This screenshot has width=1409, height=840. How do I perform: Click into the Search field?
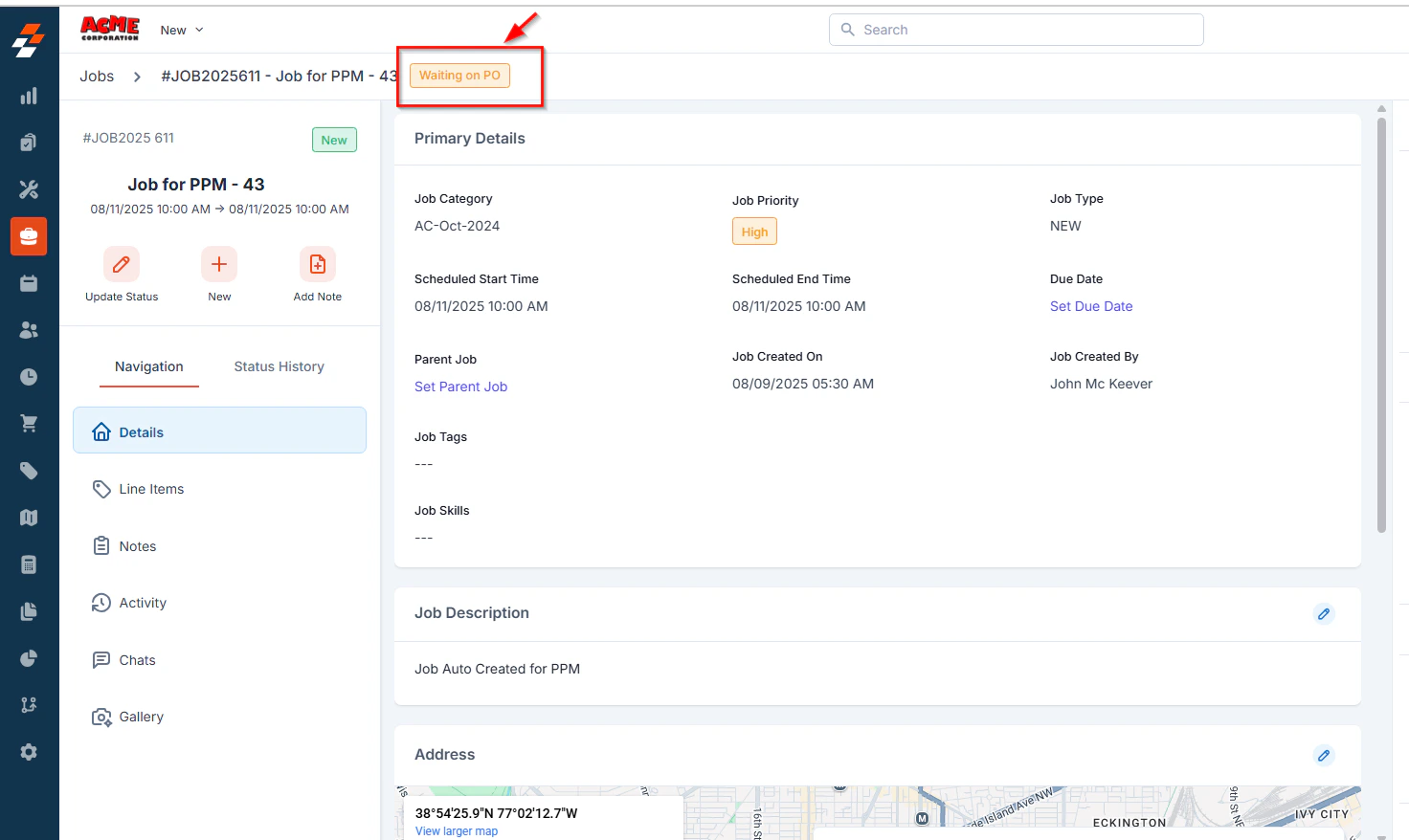pos(1017,30)
